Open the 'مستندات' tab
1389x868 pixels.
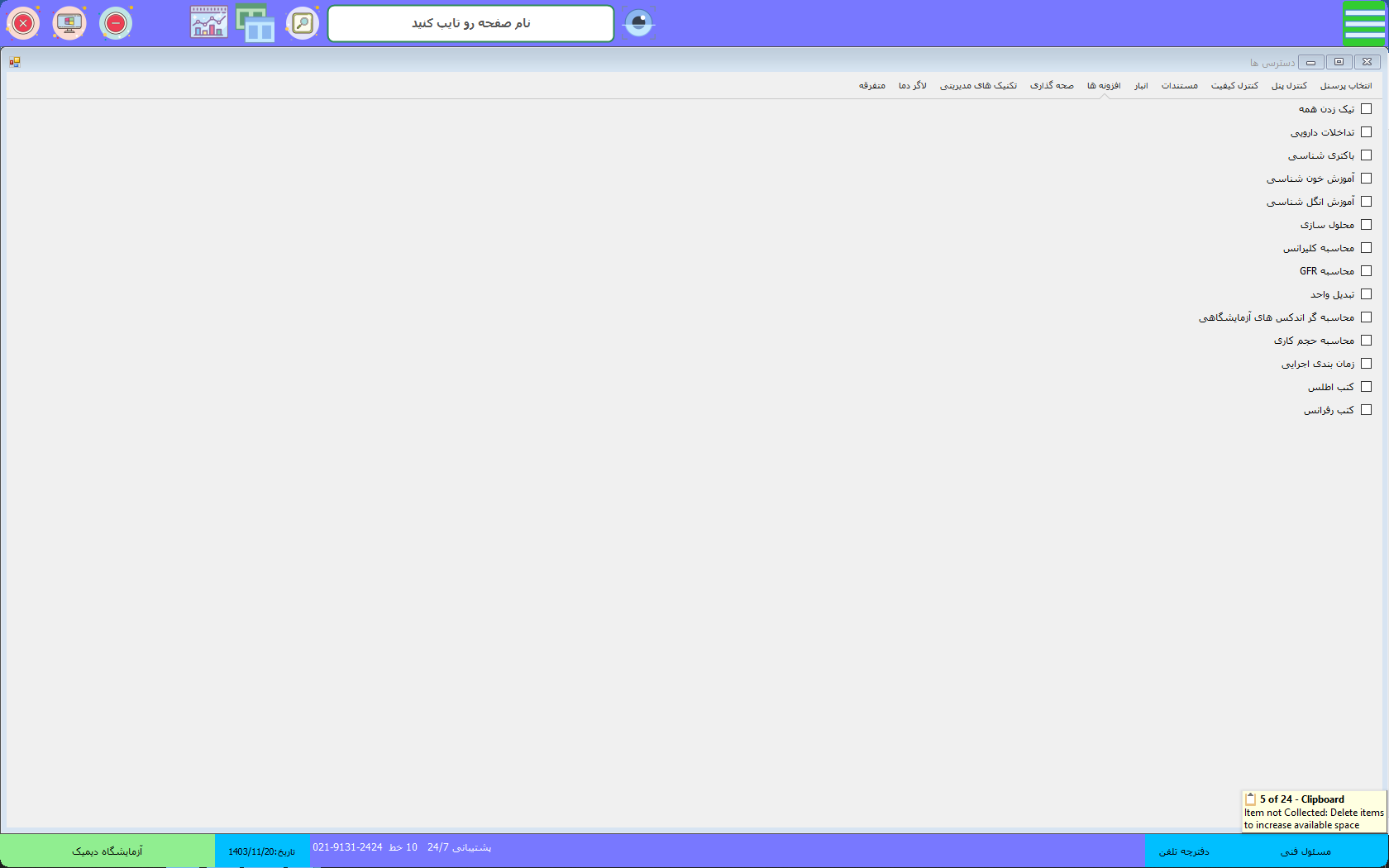point(1180,86)
